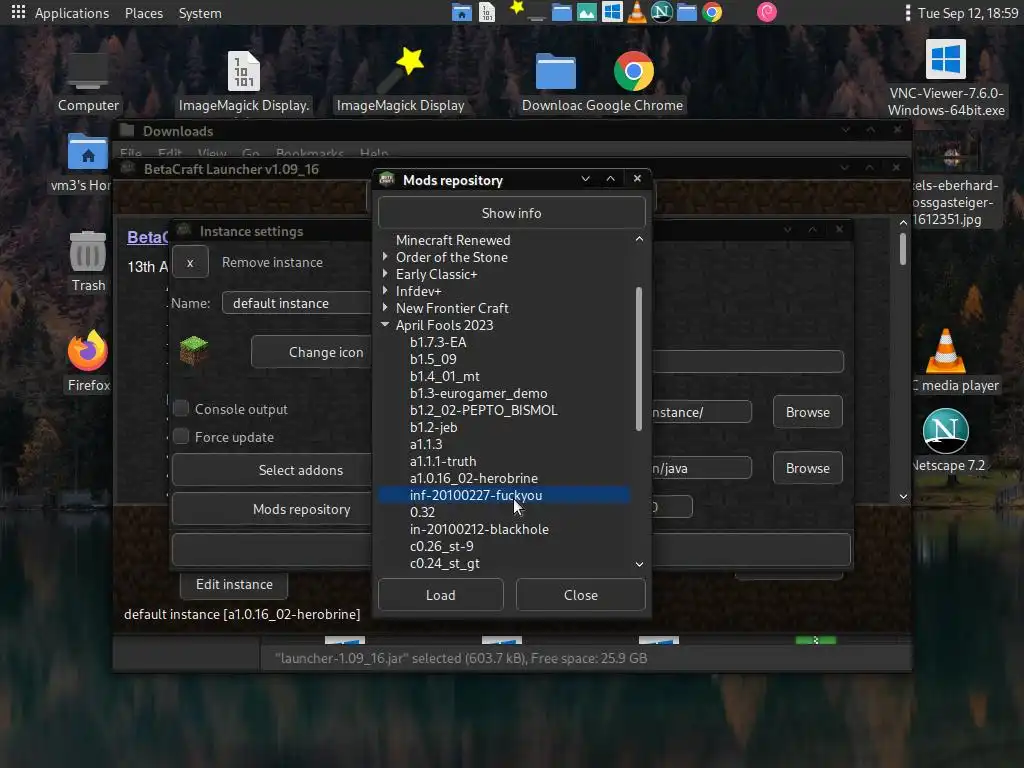Click Close in Mods repository dialog
Screen dimensions: 1024x768
pos(581,595)
